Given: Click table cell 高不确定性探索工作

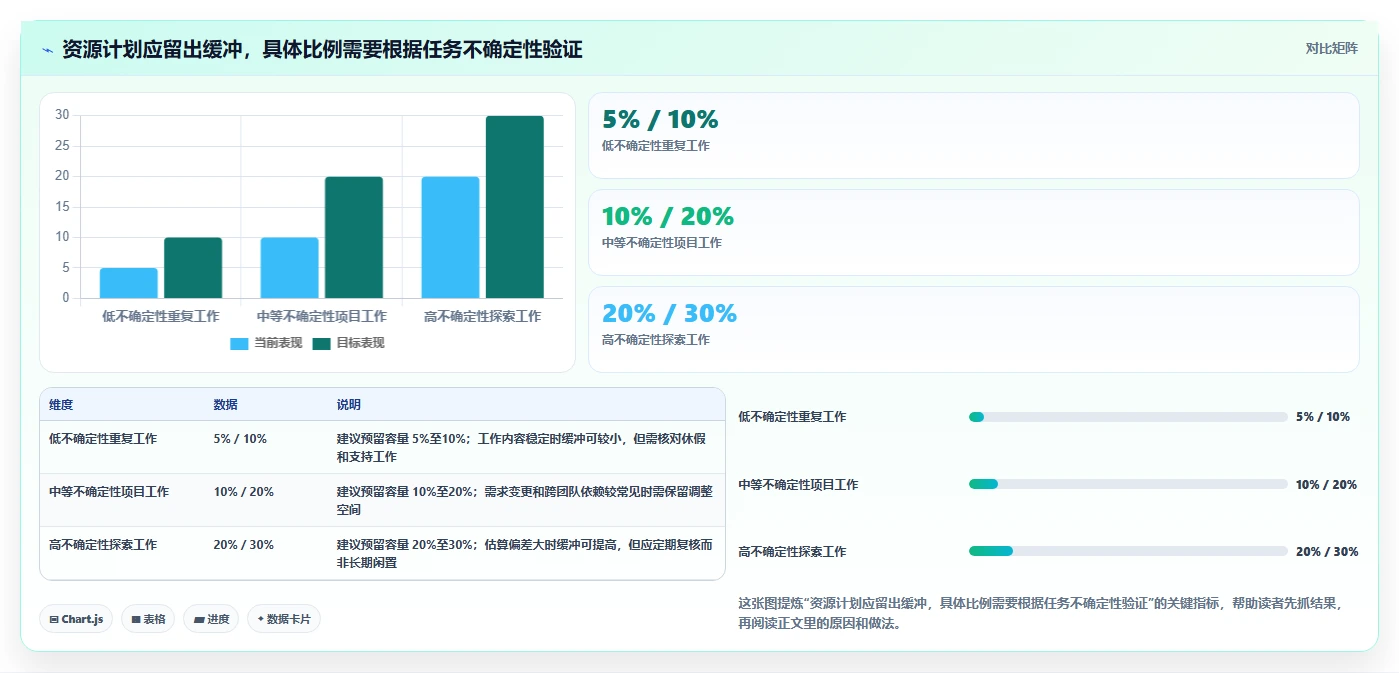Looking at the screenshot, I should pyautogui.click(x=103, y=545).
